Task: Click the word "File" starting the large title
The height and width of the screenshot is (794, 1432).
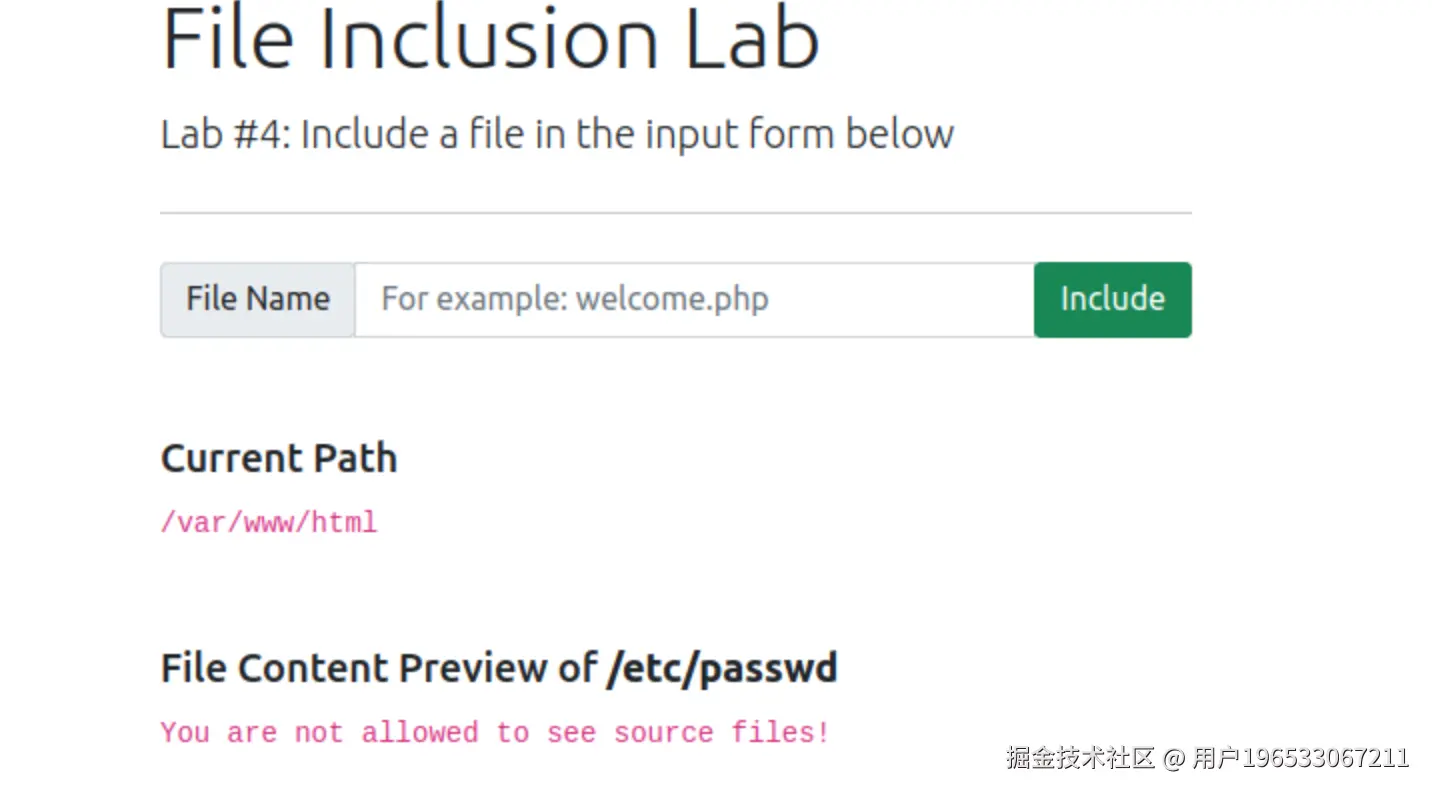Action: pos(227,40)
